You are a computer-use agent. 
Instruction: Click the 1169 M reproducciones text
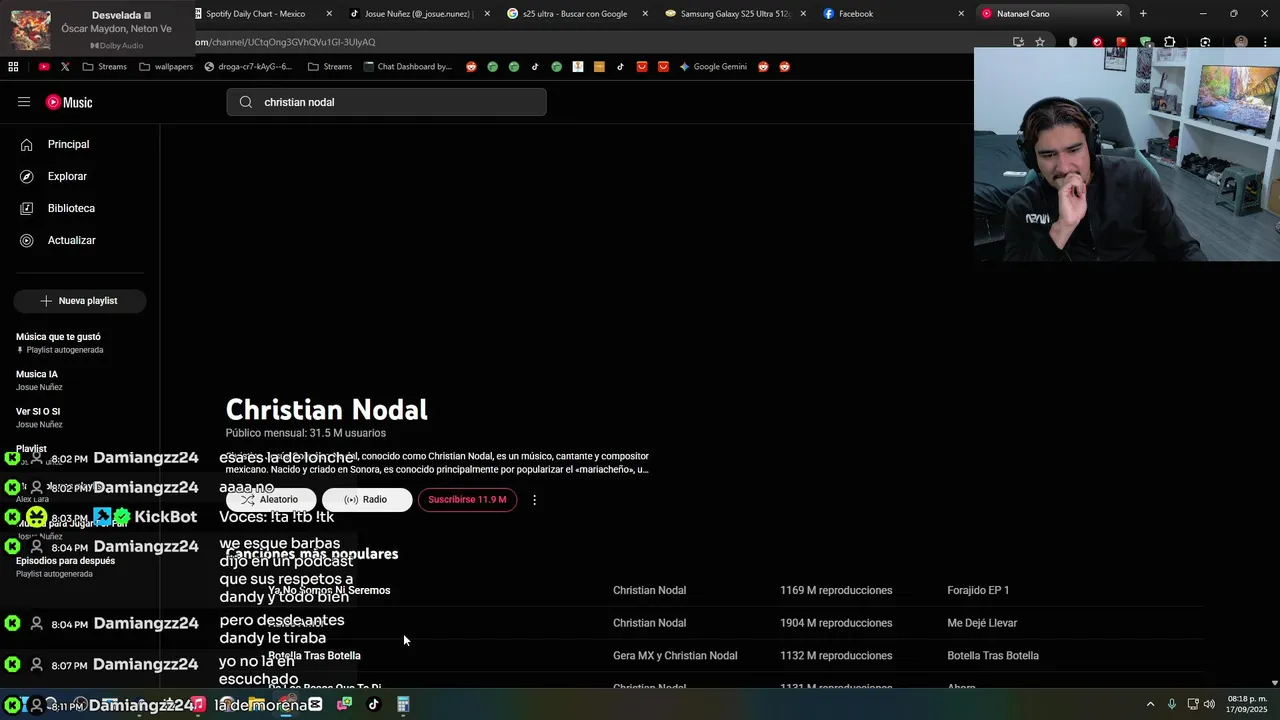(x=836, y=590)
